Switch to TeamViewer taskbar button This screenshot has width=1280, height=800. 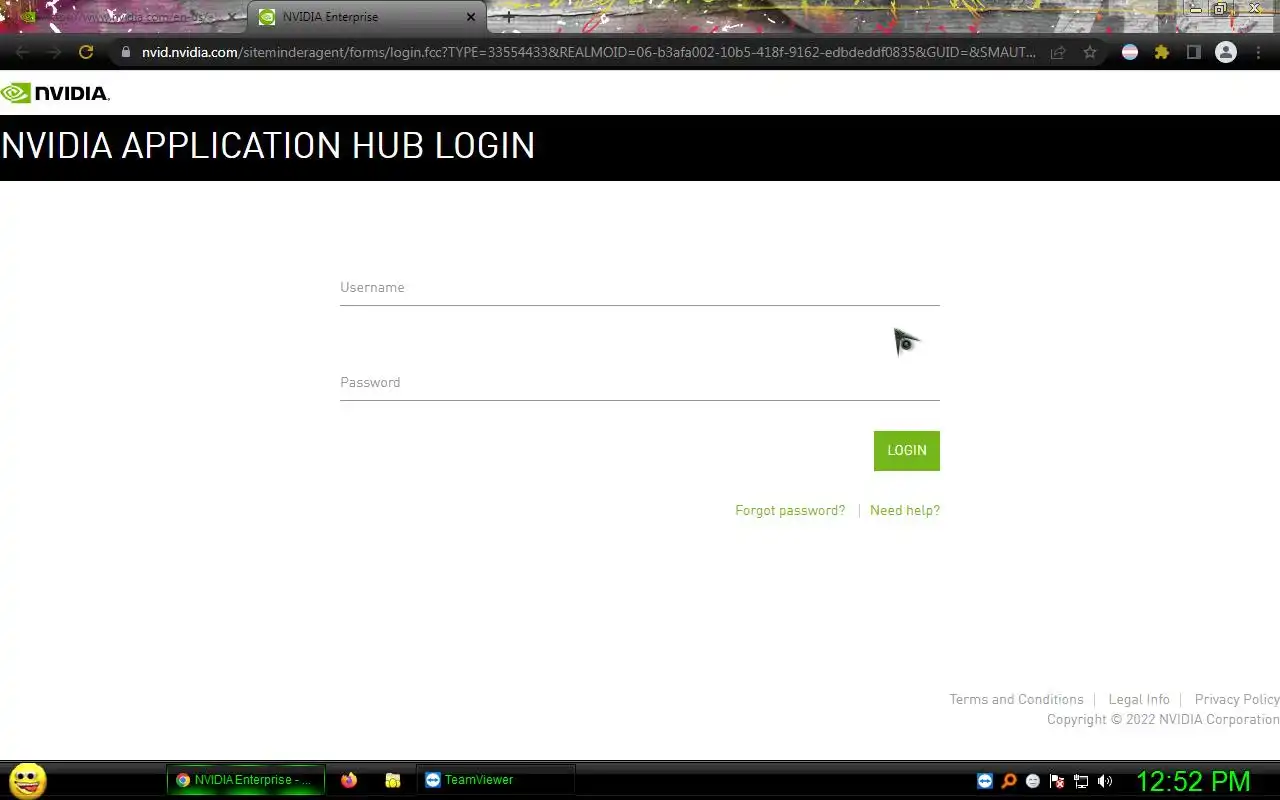click(496, 780)
